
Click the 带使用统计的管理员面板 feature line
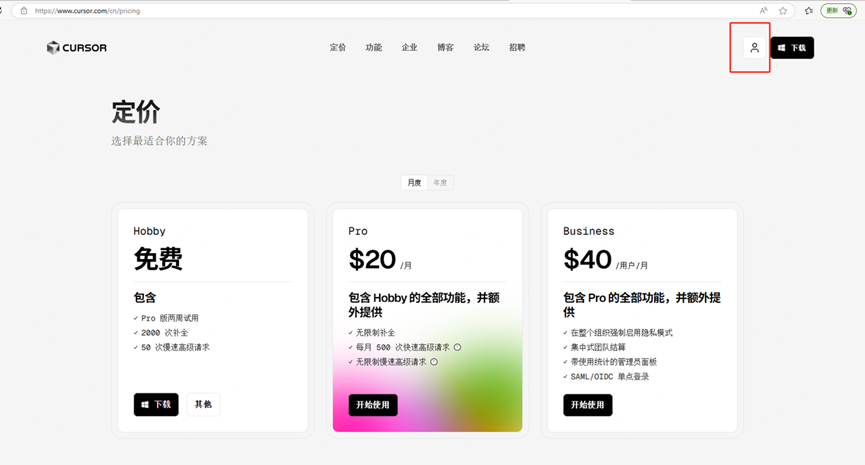pos(610,362)
